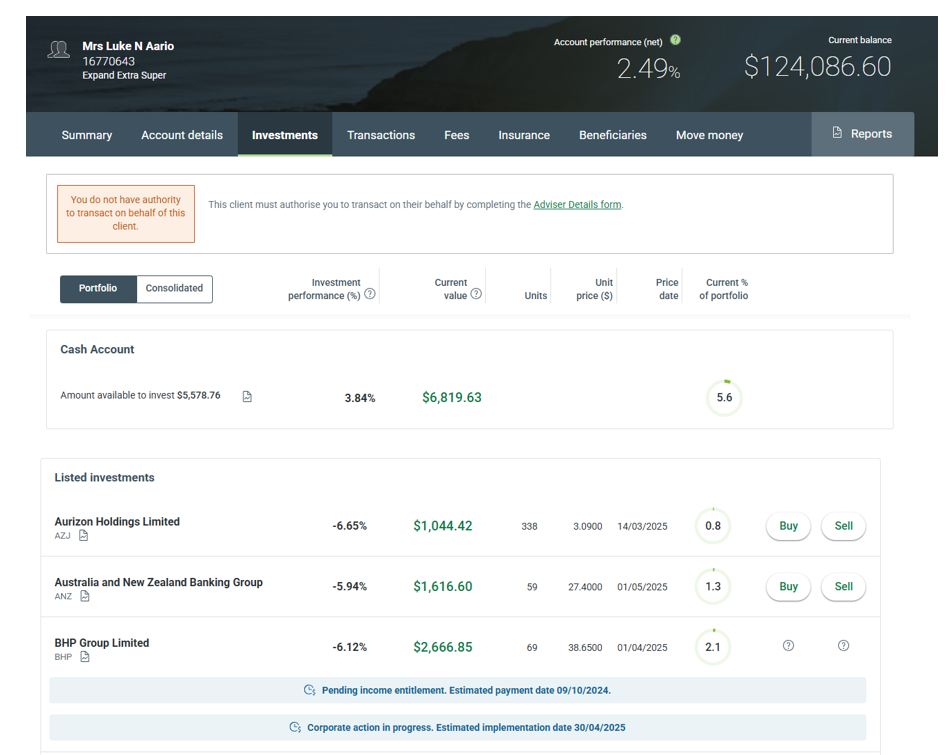Click the Reports button
948x755 pixels.
pos(862,134)
